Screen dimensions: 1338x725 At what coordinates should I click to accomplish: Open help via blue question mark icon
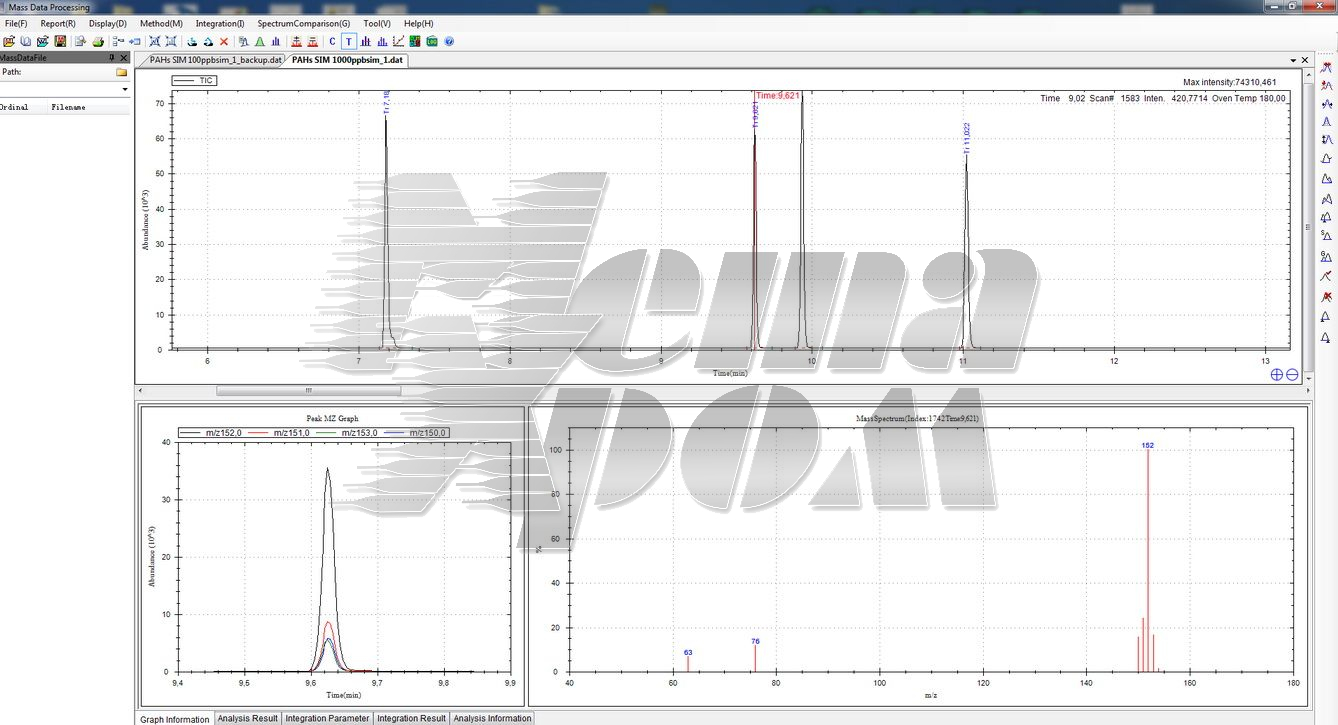(x=449, y=42)
